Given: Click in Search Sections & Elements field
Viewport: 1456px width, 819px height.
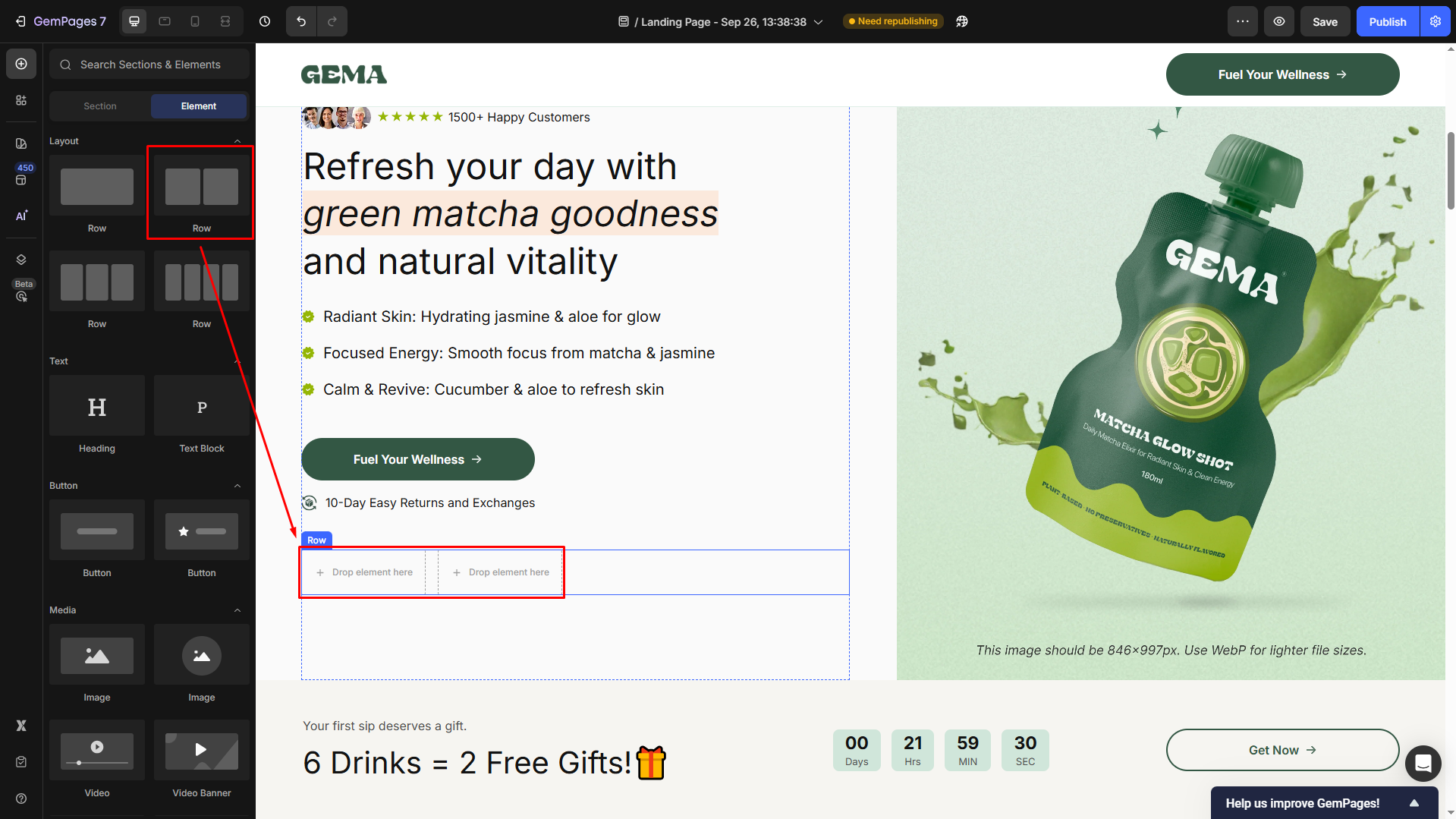Looking at the screenshot, I should (x=150, y=65).
